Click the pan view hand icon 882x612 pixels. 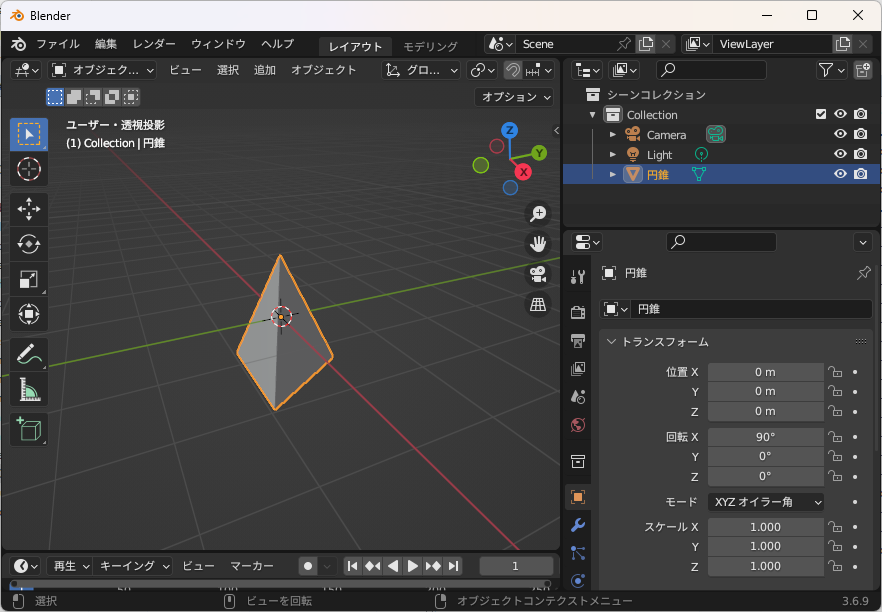538,244
